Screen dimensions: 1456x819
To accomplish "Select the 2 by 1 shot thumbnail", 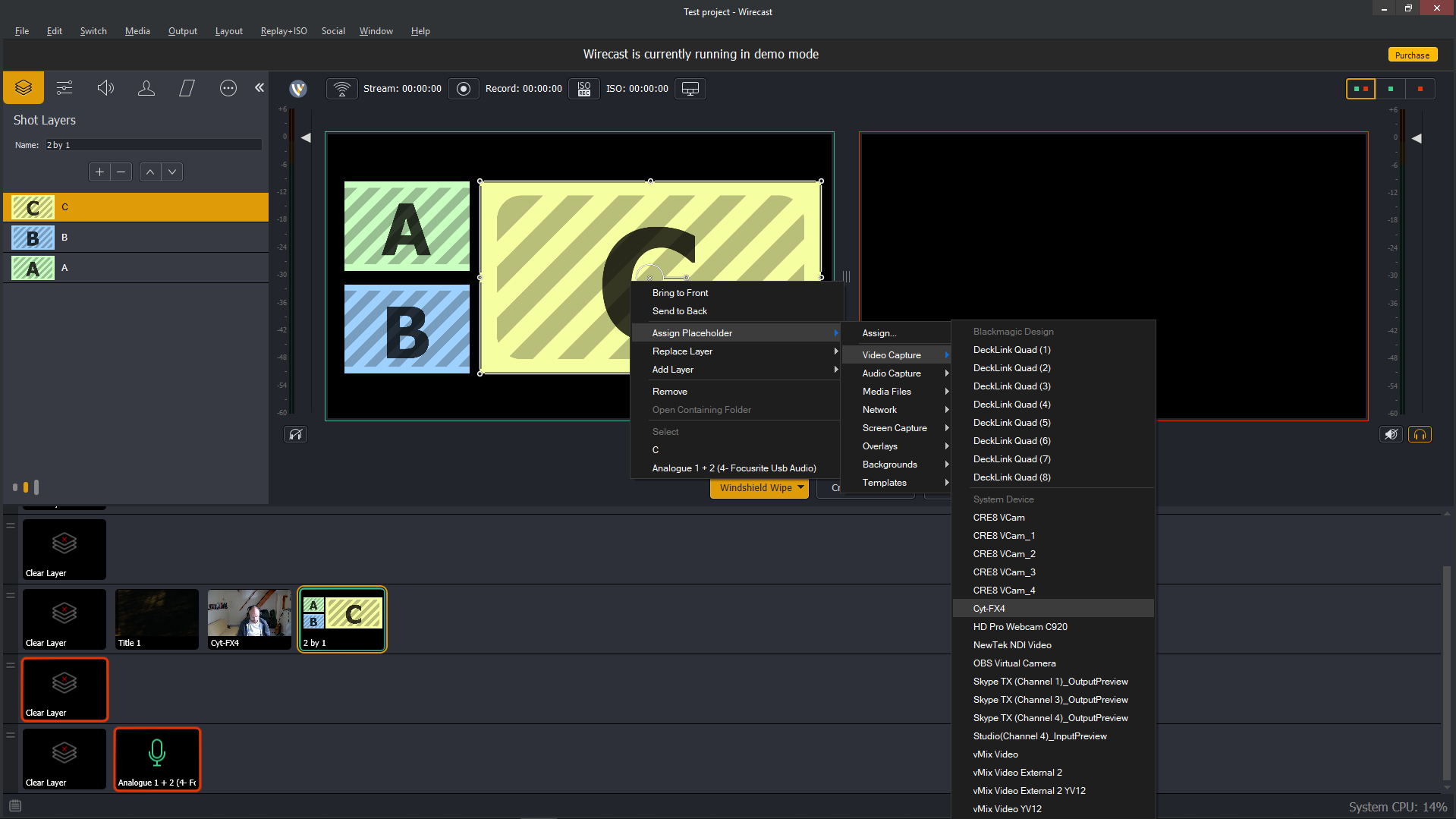I will tap(342, 619).
